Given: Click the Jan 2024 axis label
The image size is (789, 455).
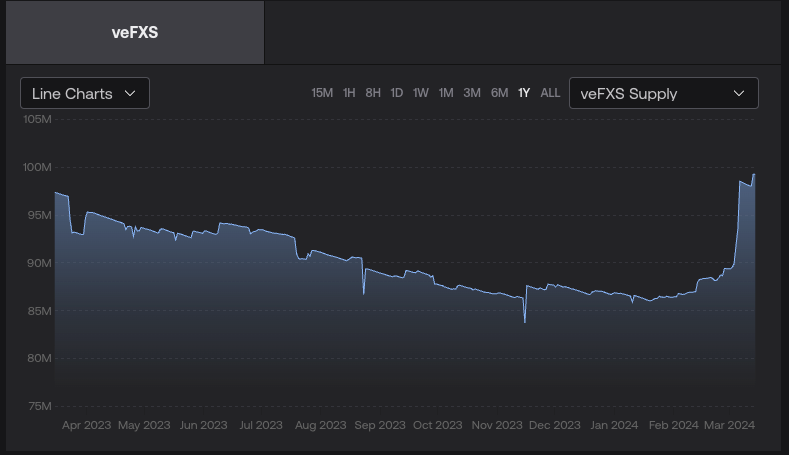Looking at the screenshot, I should tap(614, 425).
